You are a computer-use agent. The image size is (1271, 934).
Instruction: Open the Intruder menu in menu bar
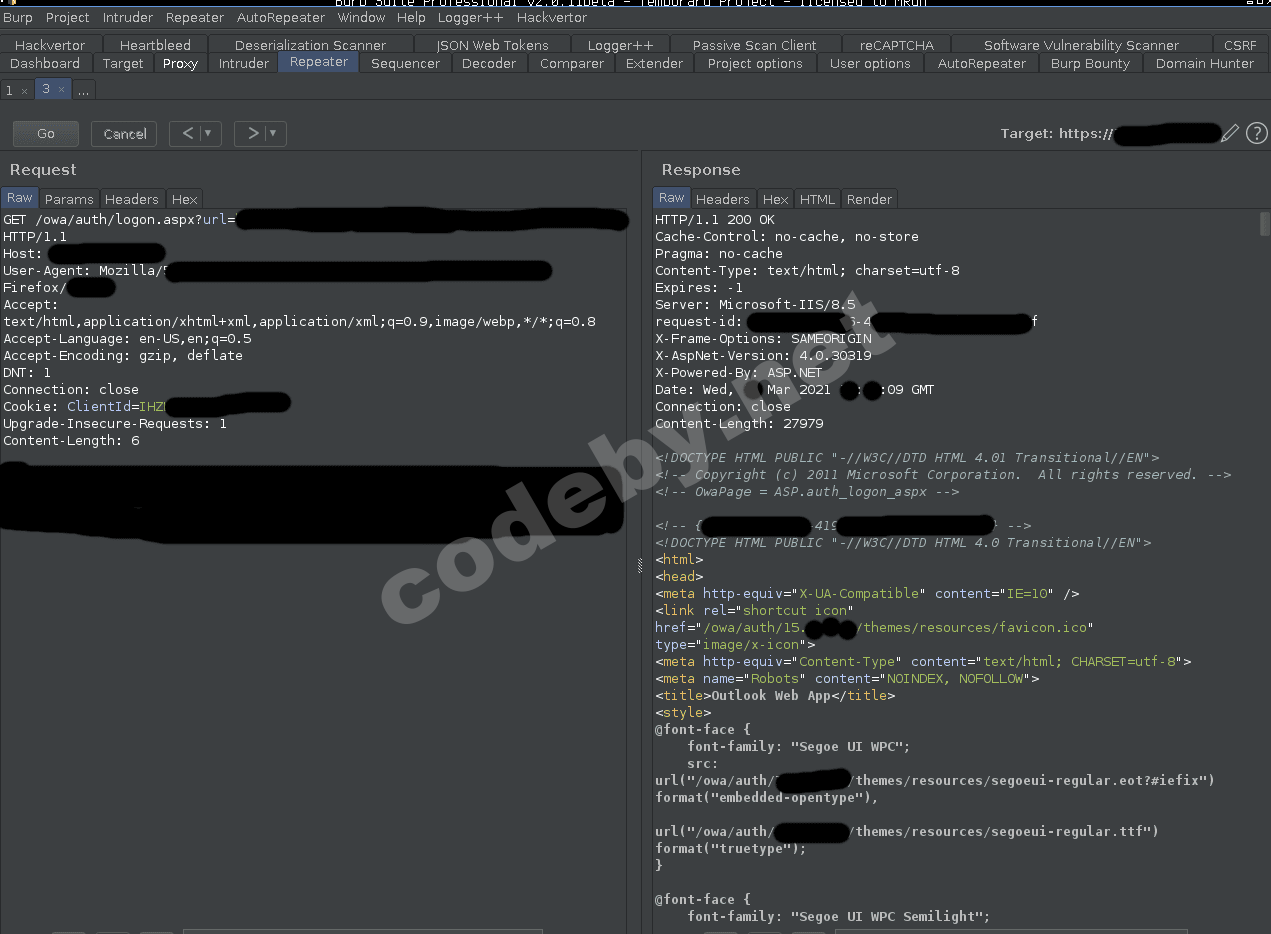click(128, 17)
